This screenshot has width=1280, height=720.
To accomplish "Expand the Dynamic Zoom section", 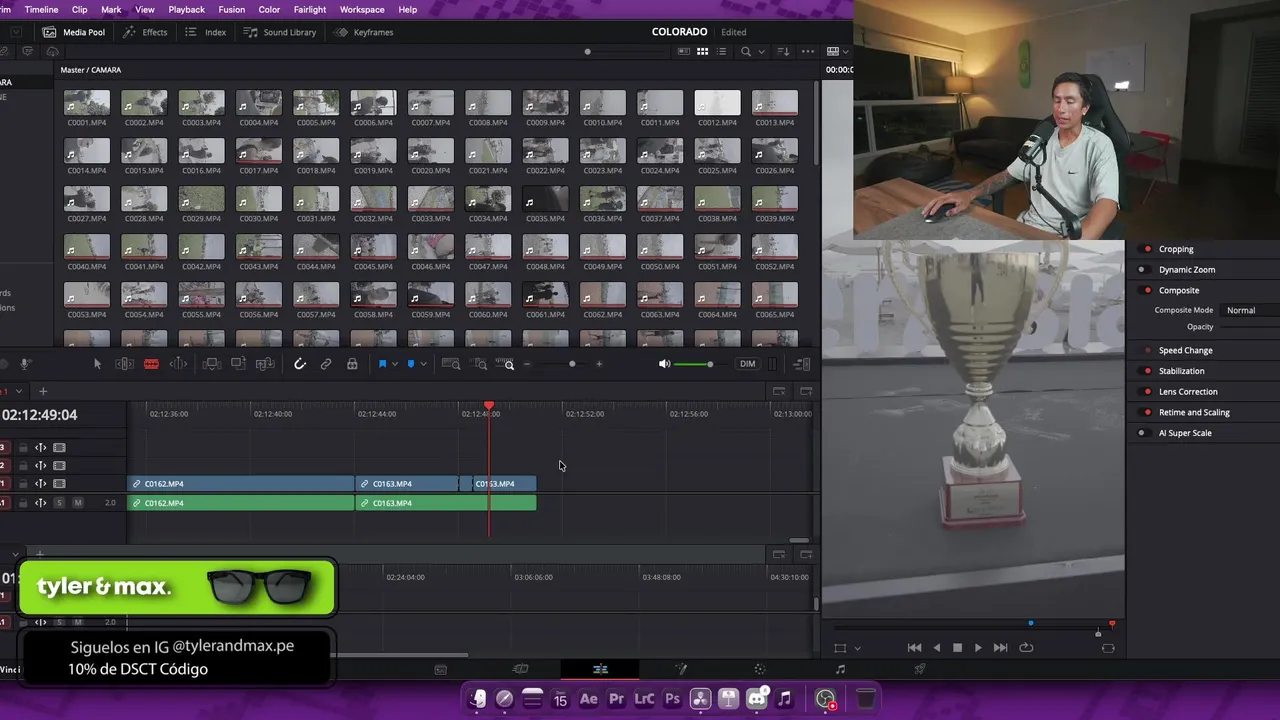I will (x=1187, y=270).
